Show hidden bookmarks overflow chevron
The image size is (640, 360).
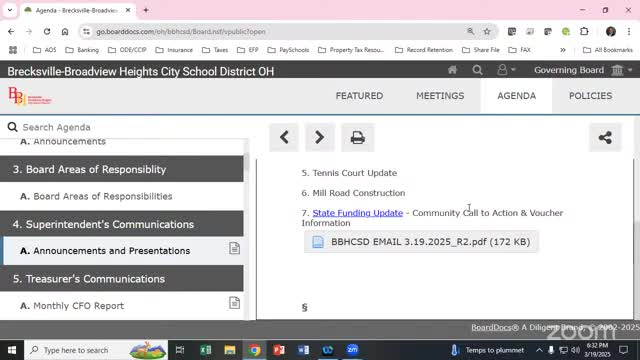click(563, 50)
